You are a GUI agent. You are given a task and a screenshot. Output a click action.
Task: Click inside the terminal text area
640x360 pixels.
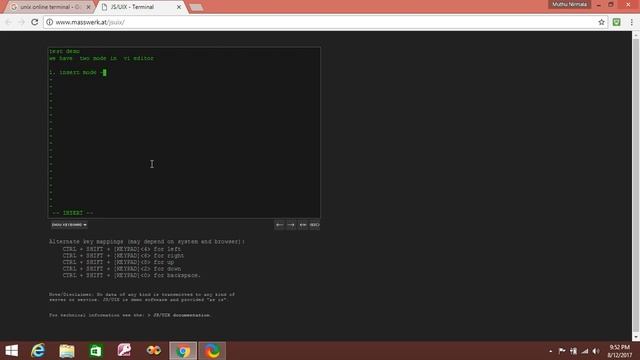pos(184,133)
